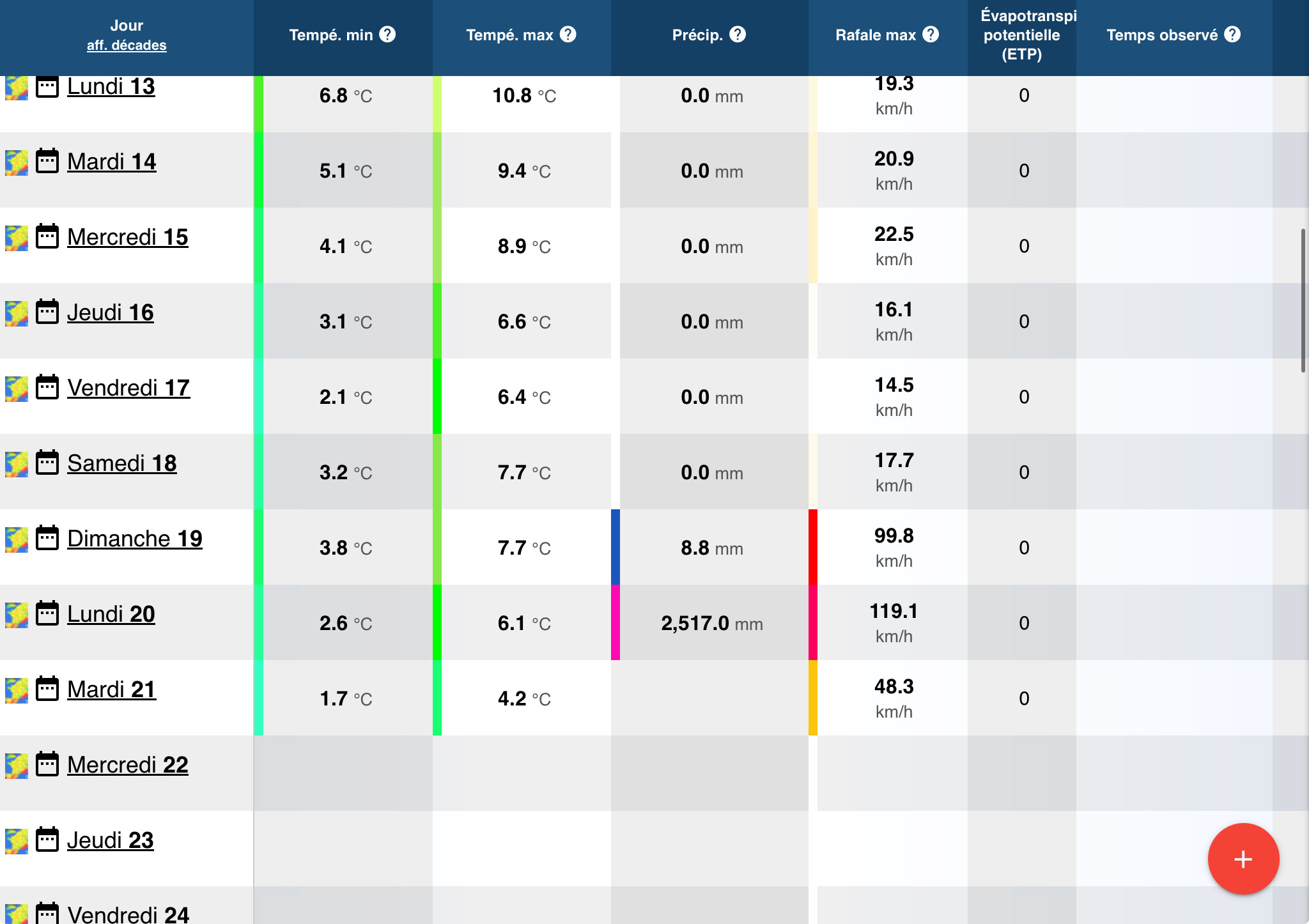Click the help icon beside Tempé. max
This screenshot has height=924, width=1309.
click(568, 35)
